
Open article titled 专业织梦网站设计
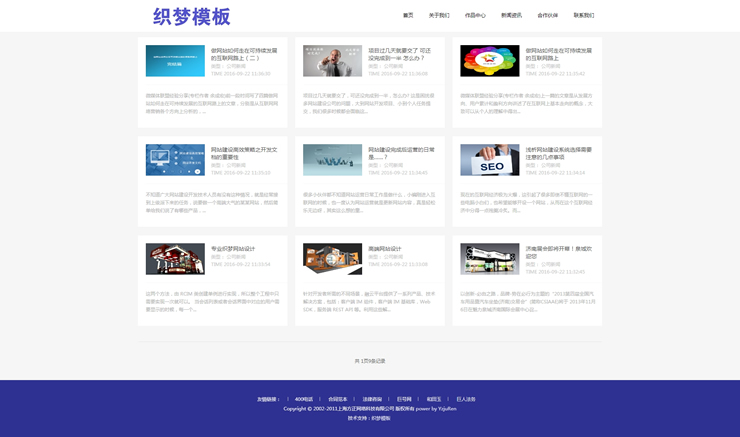pyautogui.click(x=233, y=248)
